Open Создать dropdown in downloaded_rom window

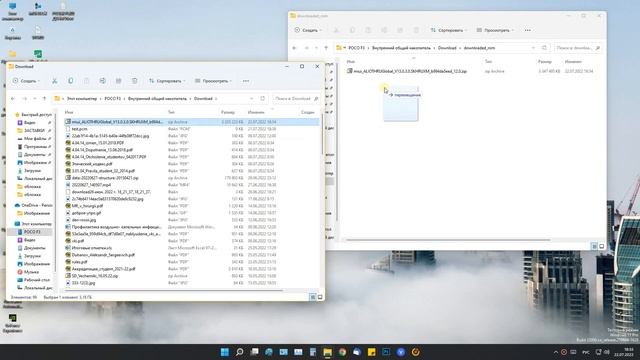308,30
